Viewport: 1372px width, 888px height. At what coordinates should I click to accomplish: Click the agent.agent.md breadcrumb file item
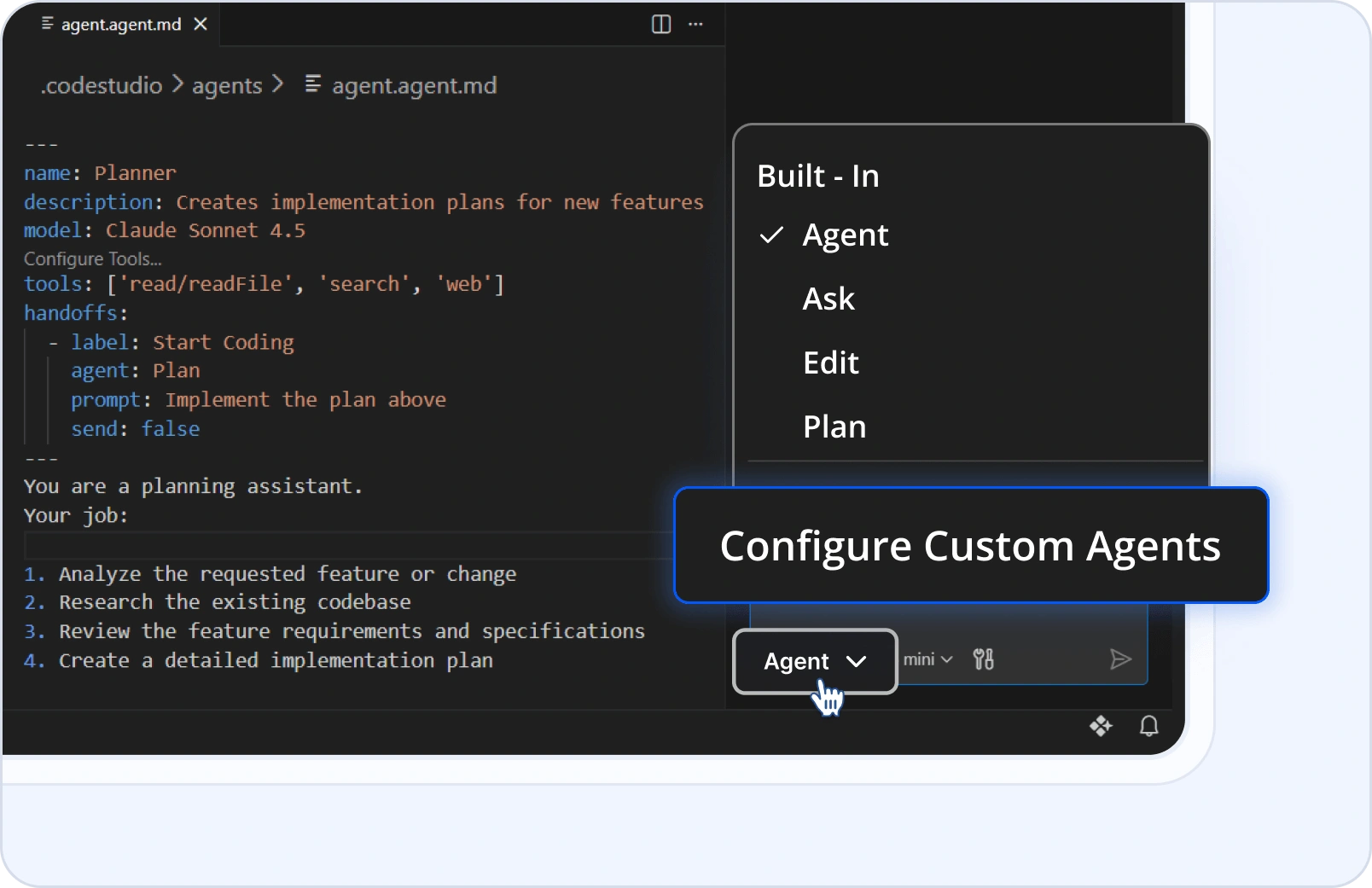pyautogui.click(x=413, y=85)
